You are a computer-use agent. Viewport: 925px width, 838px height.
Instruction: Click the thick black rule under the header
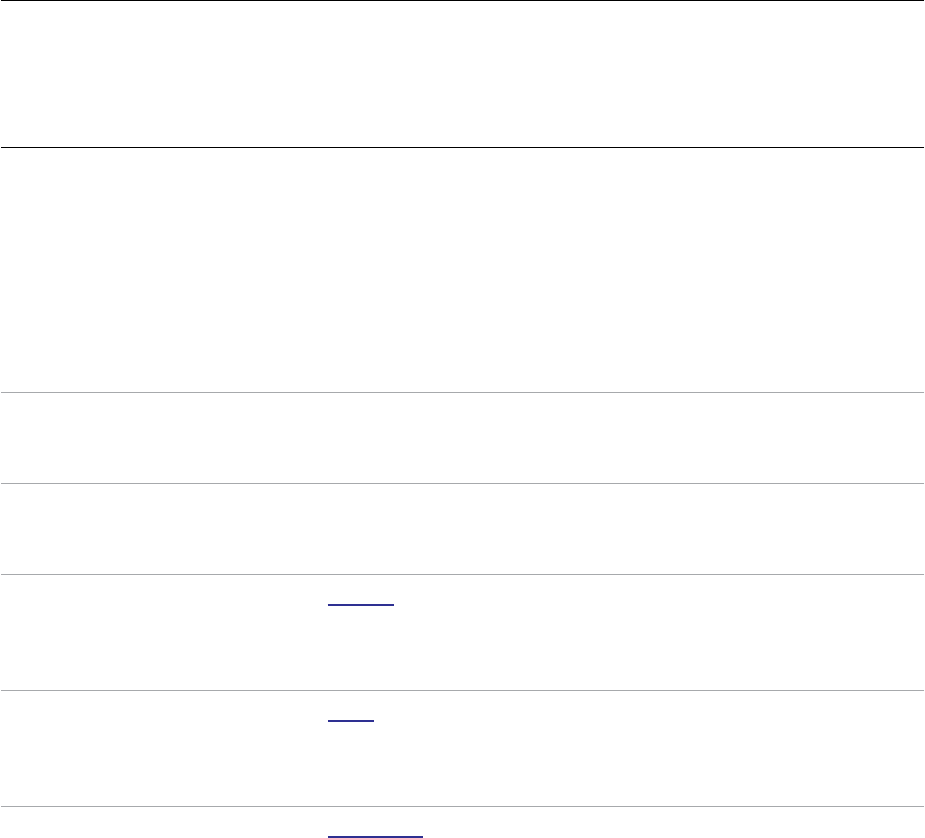pos(462,147)
